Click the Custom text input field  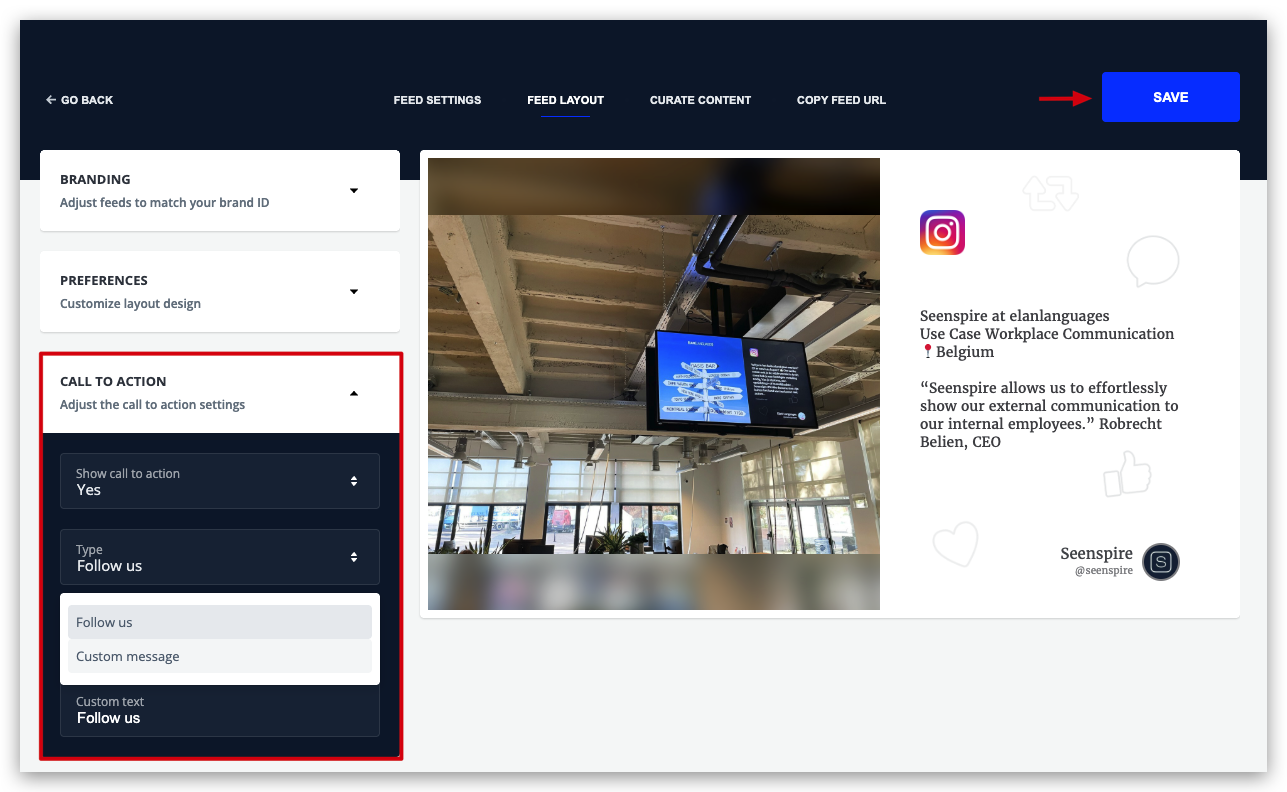click(220, 711)
